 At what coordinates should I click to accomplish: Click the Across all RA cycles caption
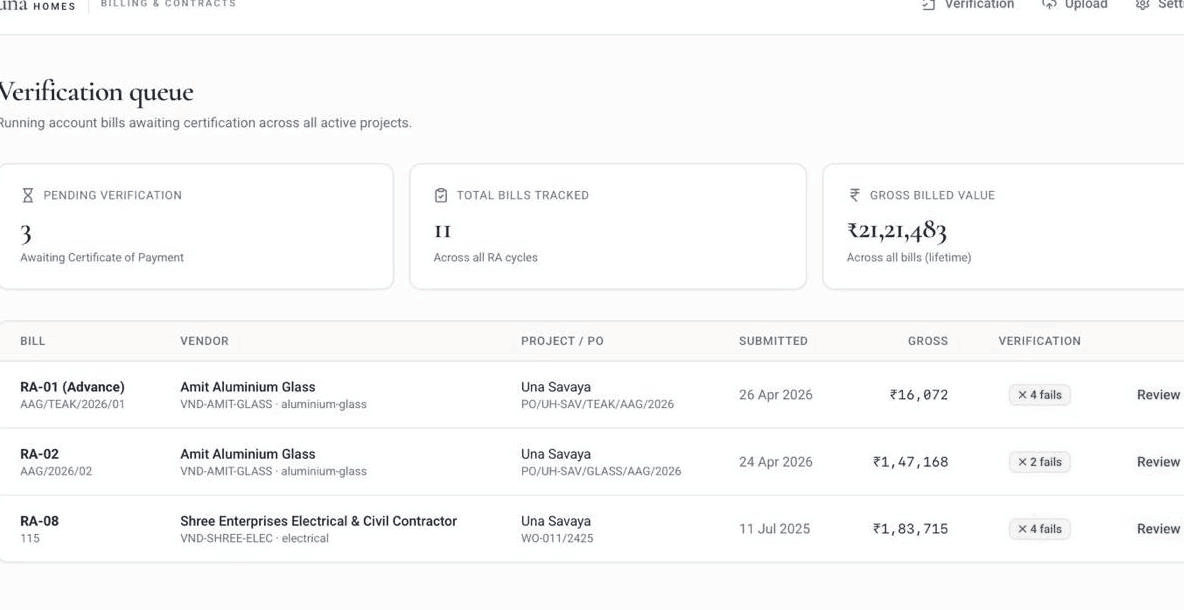486,257
